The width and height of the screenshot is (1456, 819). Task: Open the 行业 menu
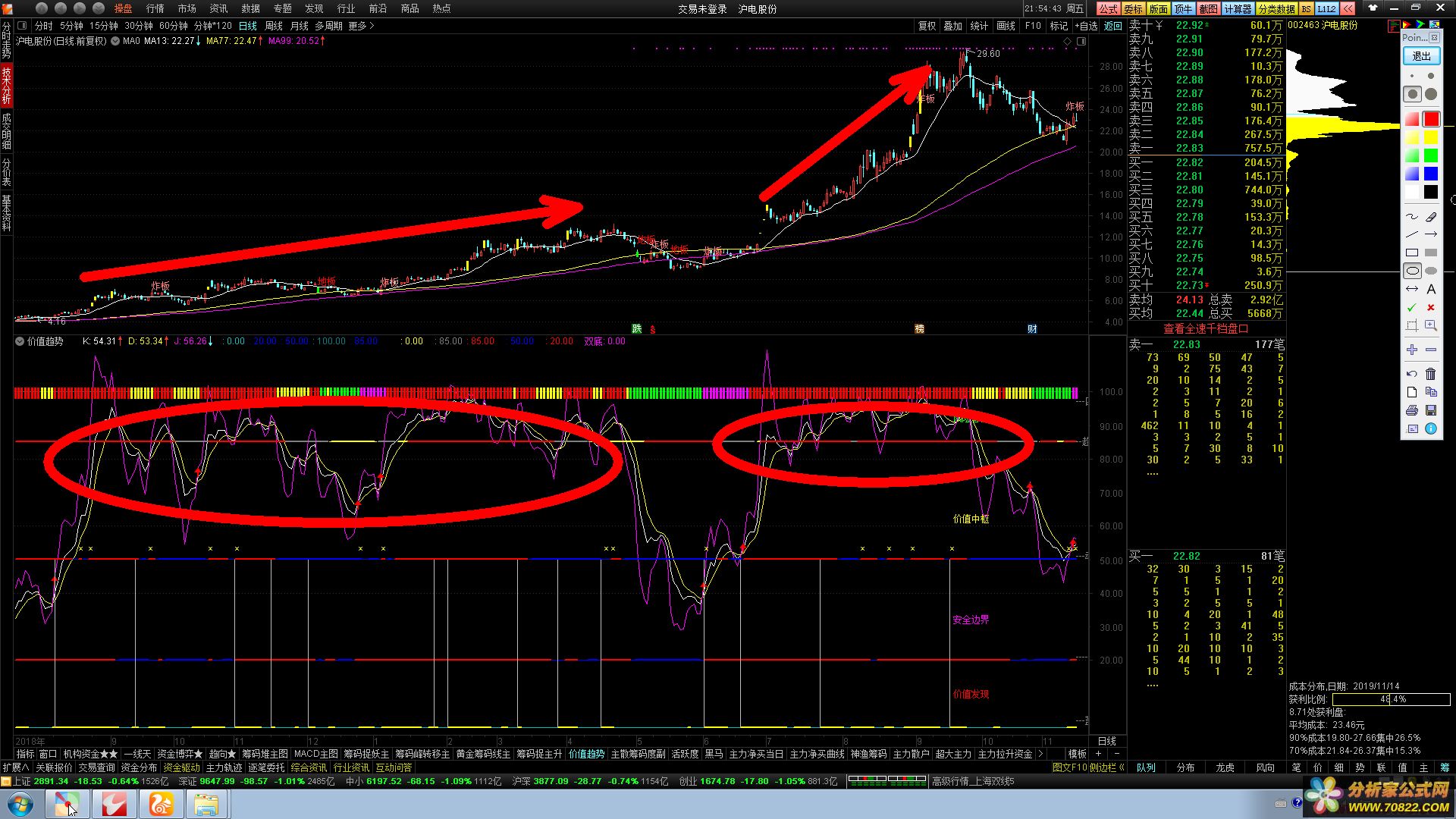point(346,8)
